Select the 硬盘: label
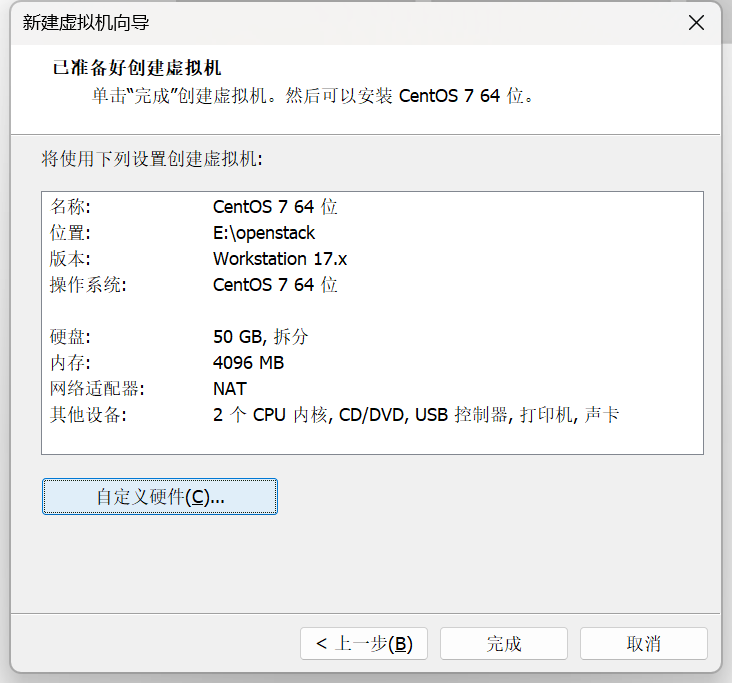Image resolution: width=732 pixels, height=683 pixels. 70,337
